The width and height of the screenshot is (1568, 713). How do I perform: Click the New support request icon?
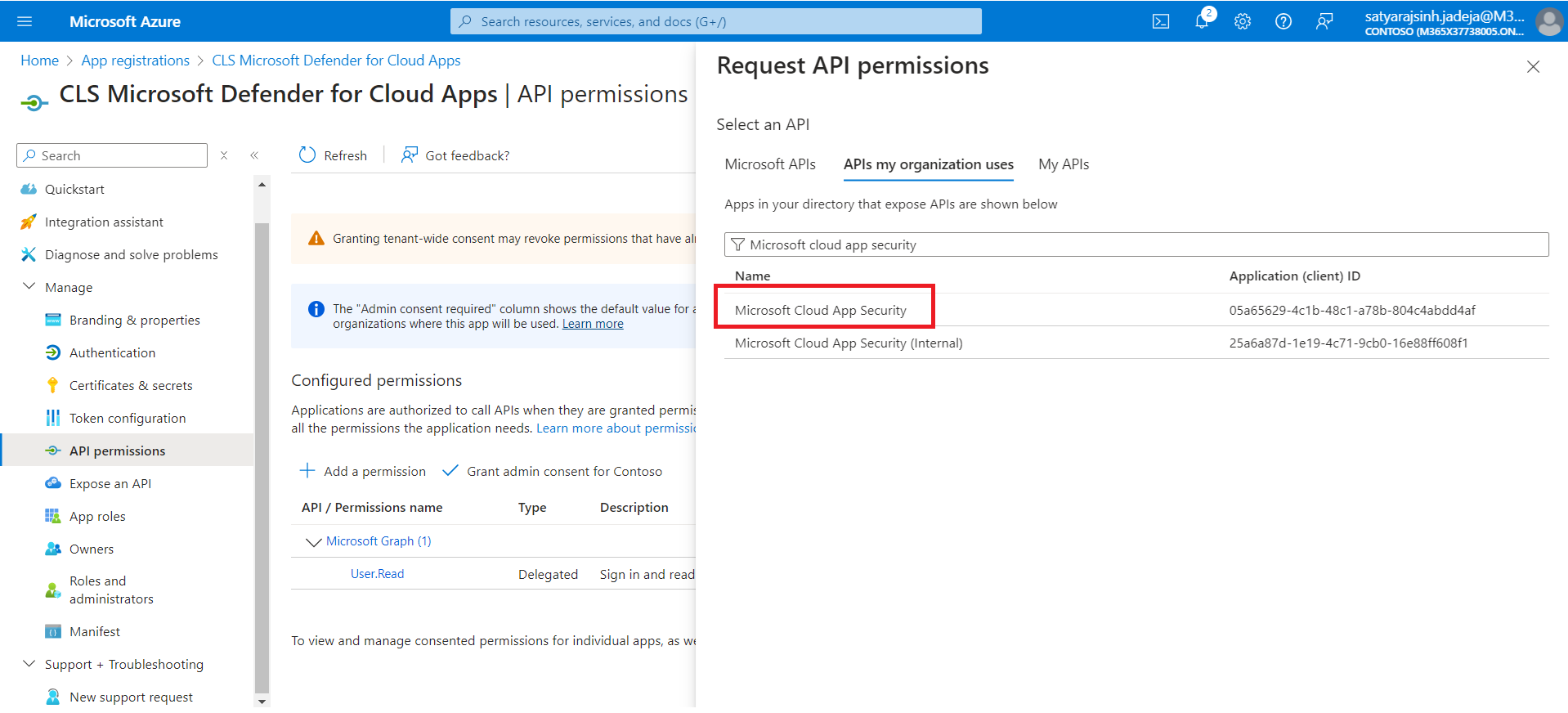pos(53,697)
